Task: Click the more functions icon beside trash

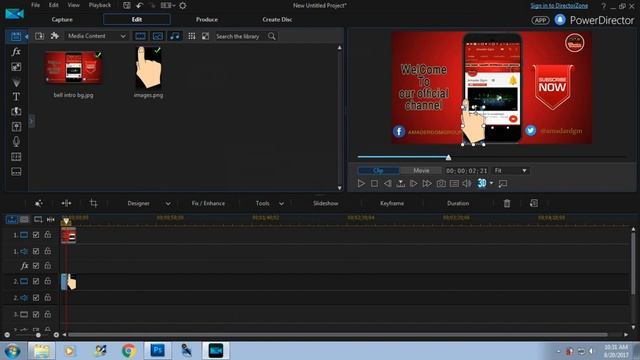Action: tap(534, 203)
